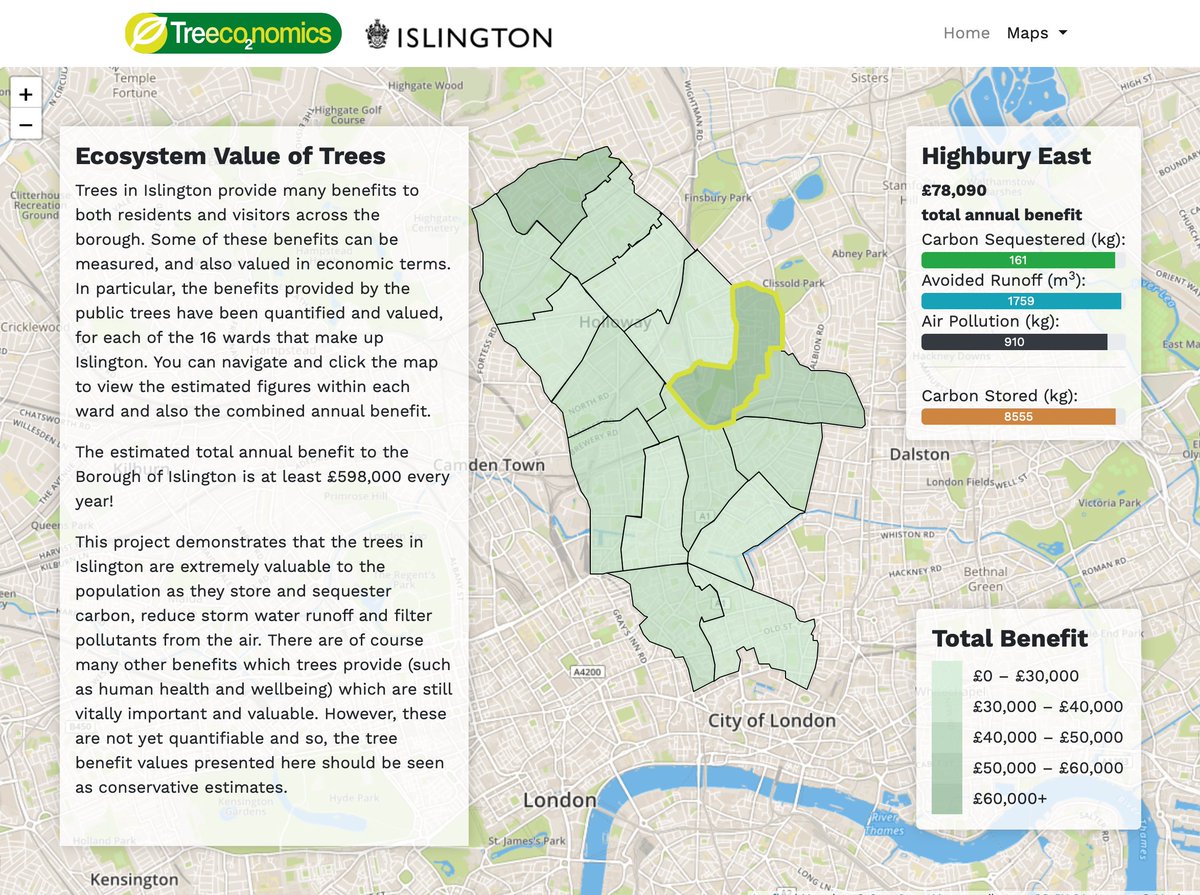Click the Finsbury Park map label
The height and width of the screenshot is (895, 1200).
pyautogui.click(x=717, y=198)
